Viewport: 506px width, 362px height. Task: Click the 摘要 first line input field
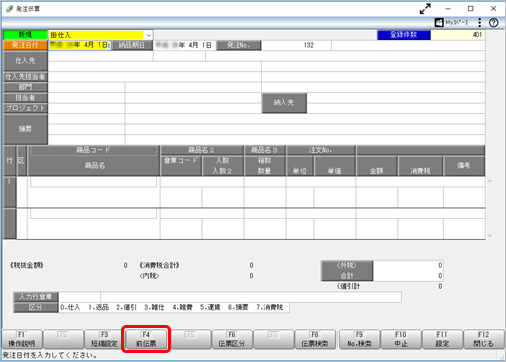coord(87,119)
